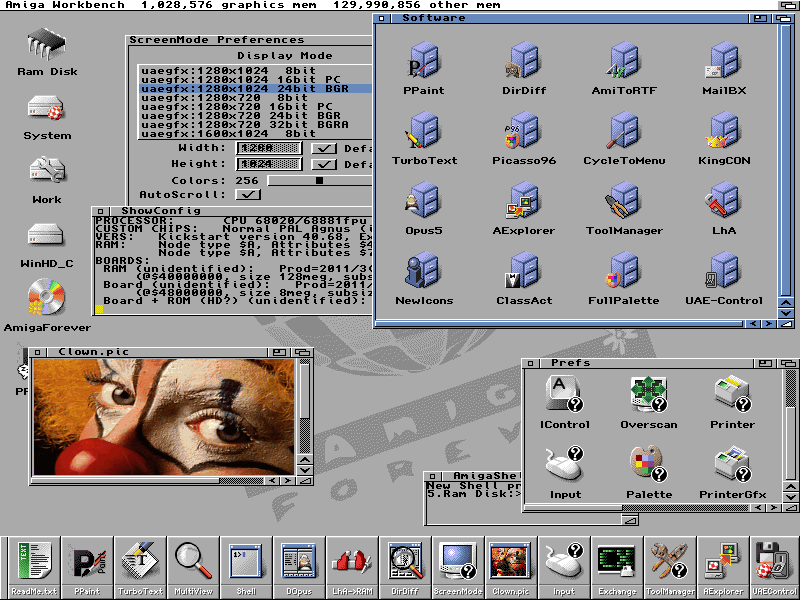Select uaegfx:1280x720 8bit display mode
The height and width of the screenshot is (600, 800).
click(256, 97)
